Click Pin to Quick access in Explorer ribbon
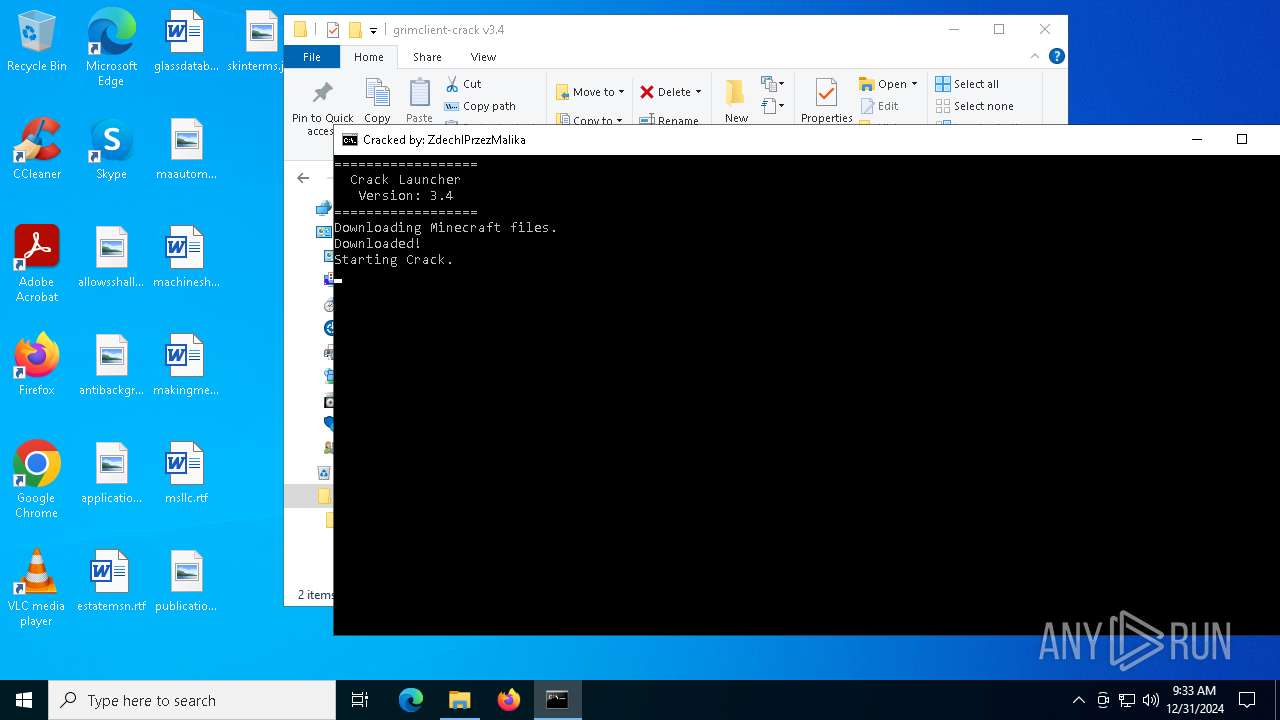Screen dimensions: 1280x720 click(x=322, y=108)
